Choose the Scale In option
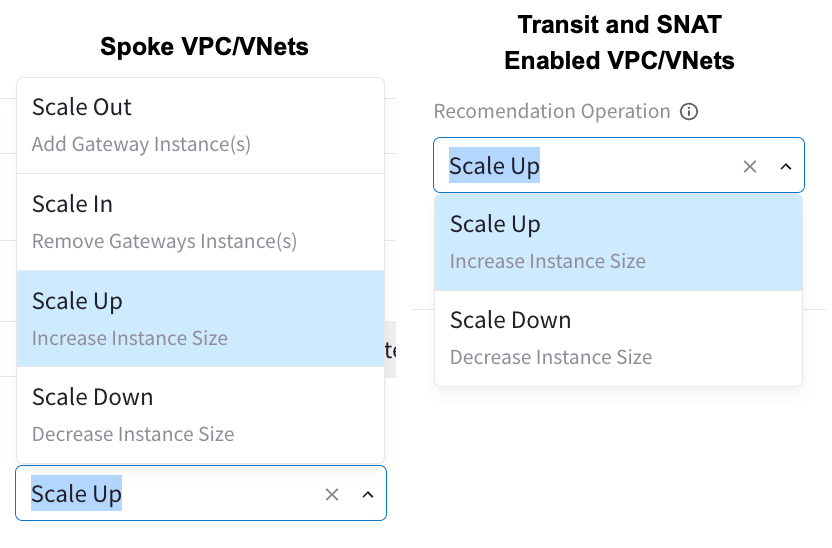Screen dimensions: 832x548 coord(73,205)
